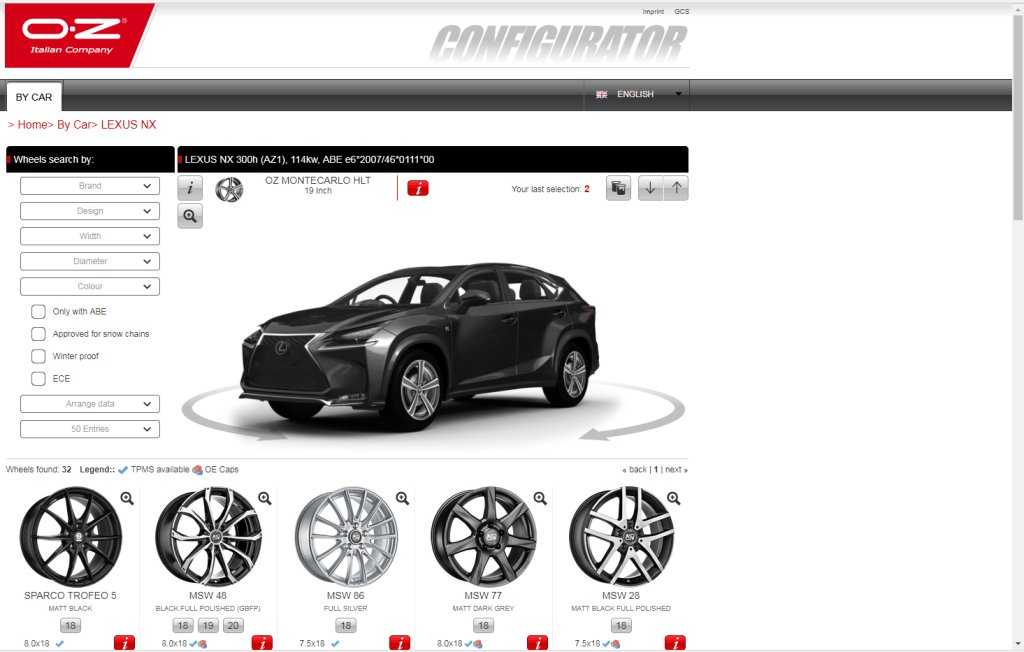Zoom into the MSW 86 wheel
Viewport: 1024px width, 652px height.
click(402, 498)
